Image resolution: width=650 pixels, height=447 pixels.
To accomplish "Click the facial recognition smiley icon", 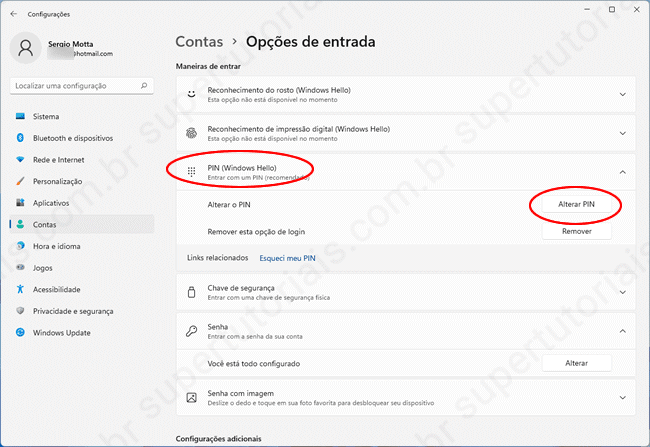I will pyautogui.click(x=192, y=95).
